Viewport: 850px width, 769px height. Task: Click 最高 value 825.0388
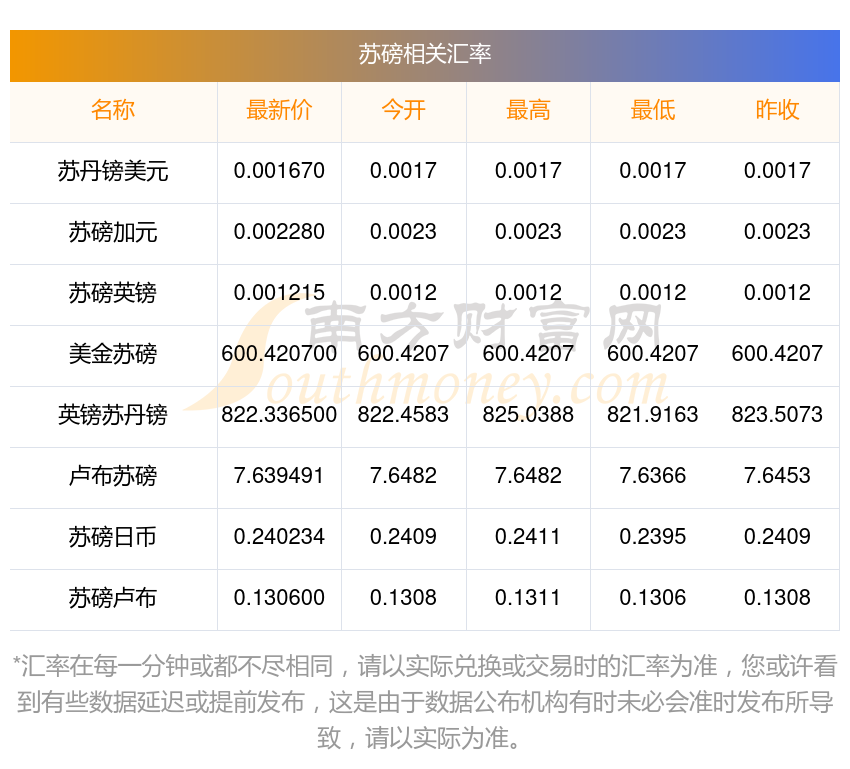(x=528, y=415)
